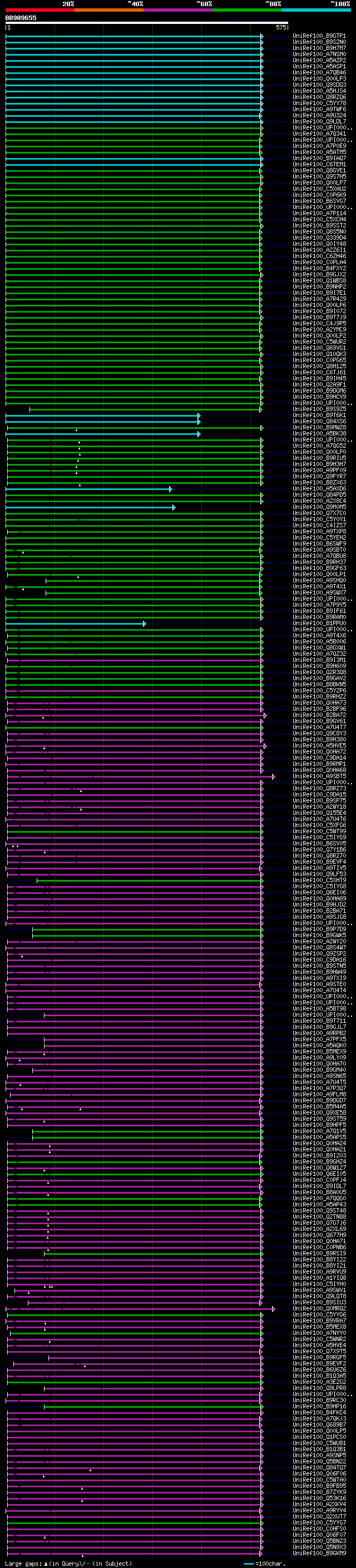This screenshot has height=1568, width=356.
Task: Click the green ~80% identity legend bar
Action: (247, 11)
